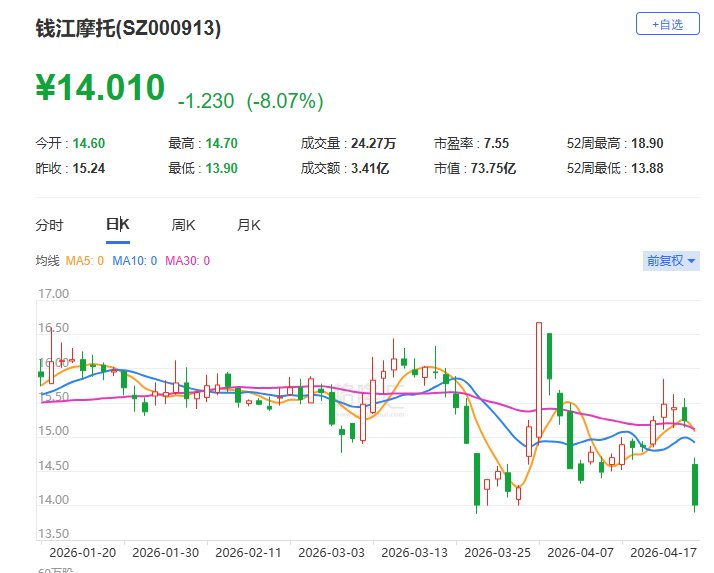Viewport: 714px width, 573px height.
Task: Click the MA10 moving average label
Action: [135, 261]
